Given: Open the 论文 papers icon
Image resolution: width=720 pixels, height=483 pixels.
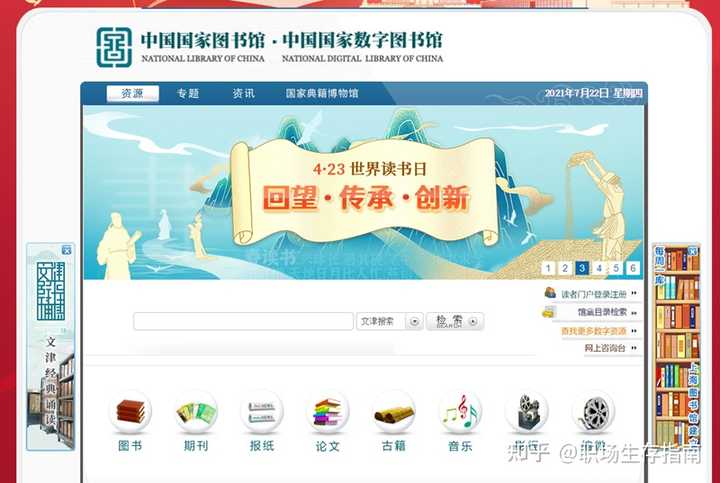Looking at the screenshot, I should pyautogui.click(x=327, y=412).
